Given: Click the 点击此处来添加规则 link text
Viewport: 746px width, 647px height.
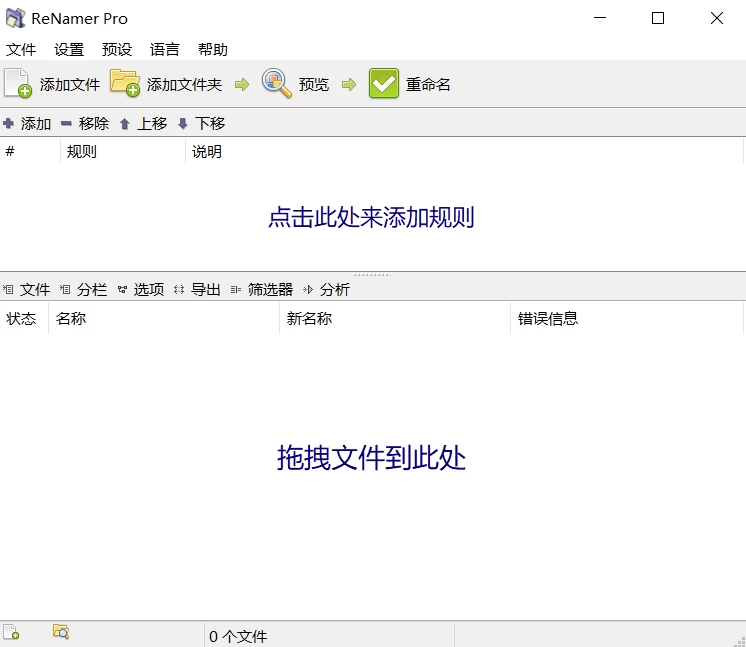Looking at the screenshot, I should pos(371,217).
